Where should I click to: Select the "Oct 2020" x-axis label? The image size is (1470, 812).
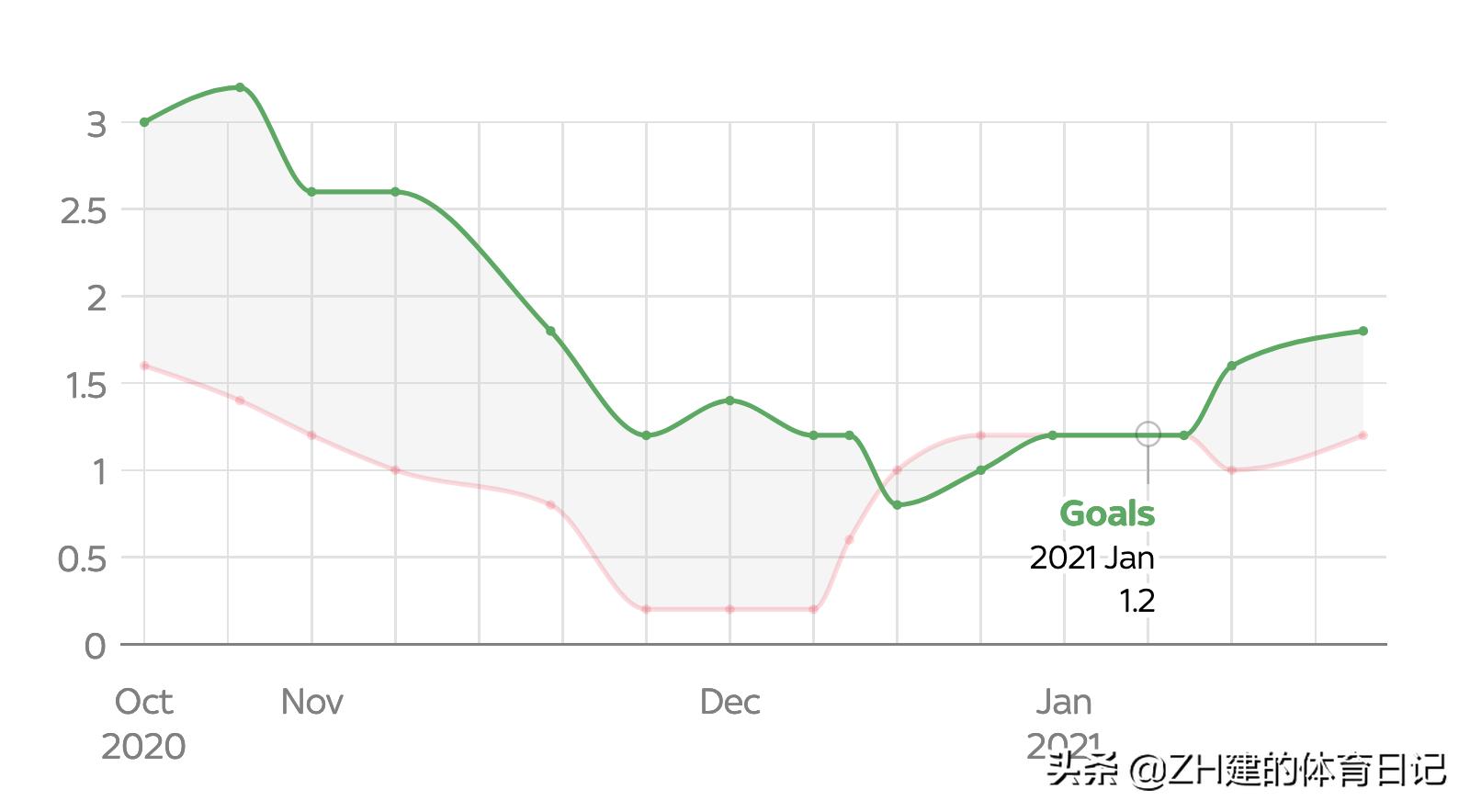pos(143,724)
